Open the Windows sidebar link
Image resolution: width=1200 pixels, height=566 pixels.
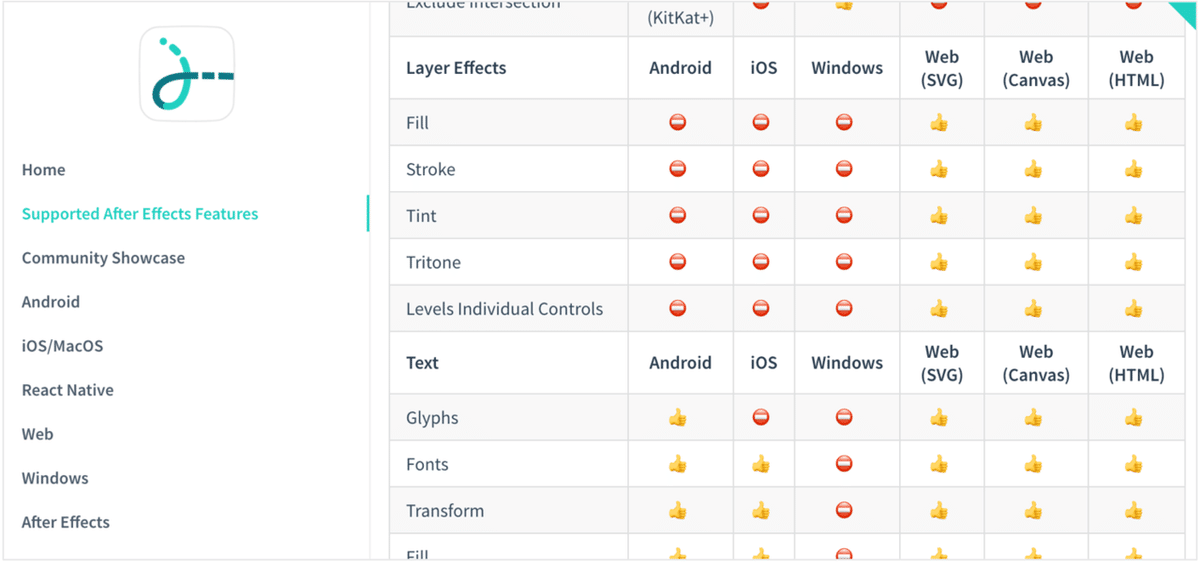(x=55, y=478)
